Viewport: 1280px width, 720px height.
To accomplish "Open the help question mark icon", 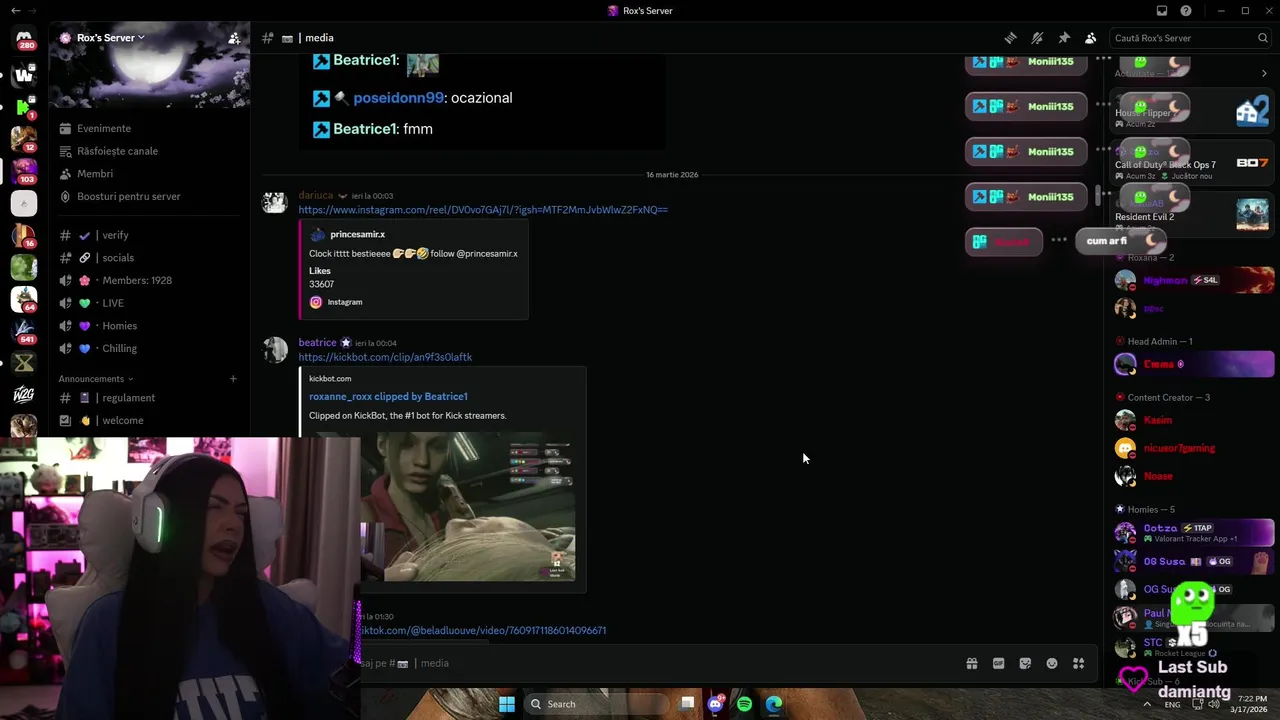I will [1186, 11].
